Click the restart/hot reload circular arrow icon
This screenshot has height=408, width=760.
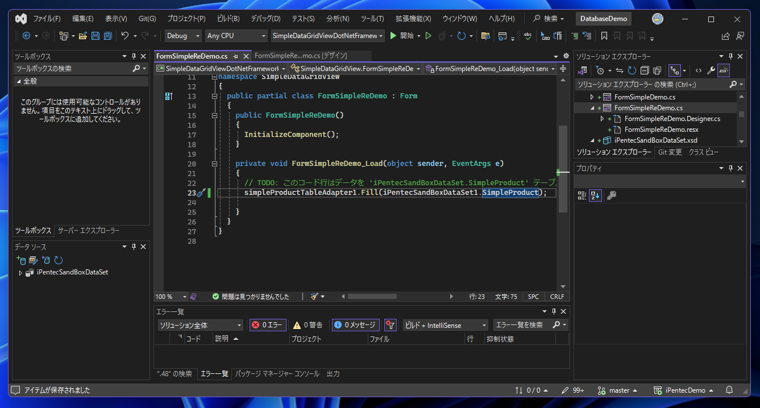pyautogui.click(x=461, y=36)
